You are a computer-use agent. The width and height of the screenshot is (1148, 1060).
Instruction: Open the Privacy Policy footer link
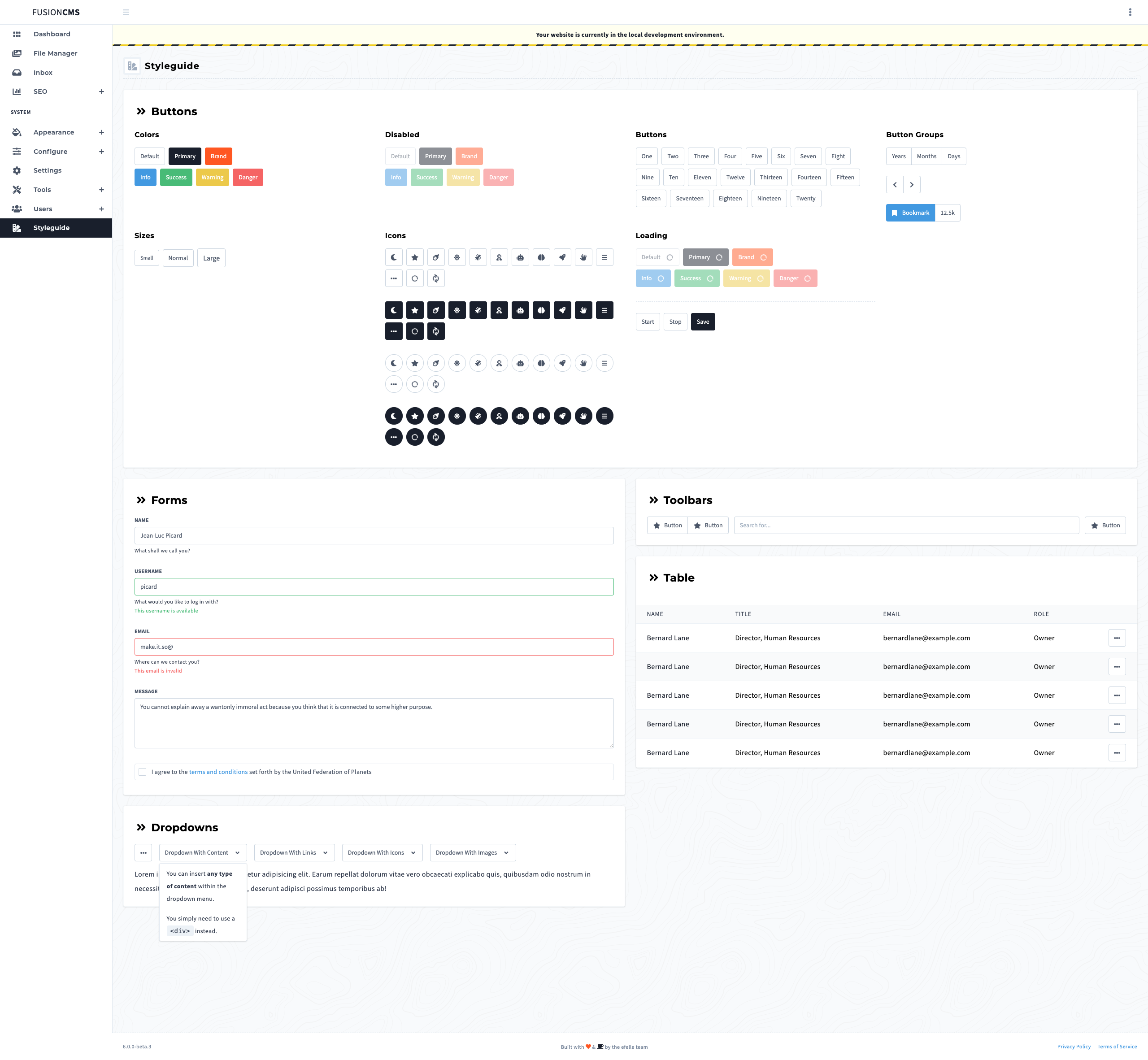pyautogui.click(x=1074, y=1047)
